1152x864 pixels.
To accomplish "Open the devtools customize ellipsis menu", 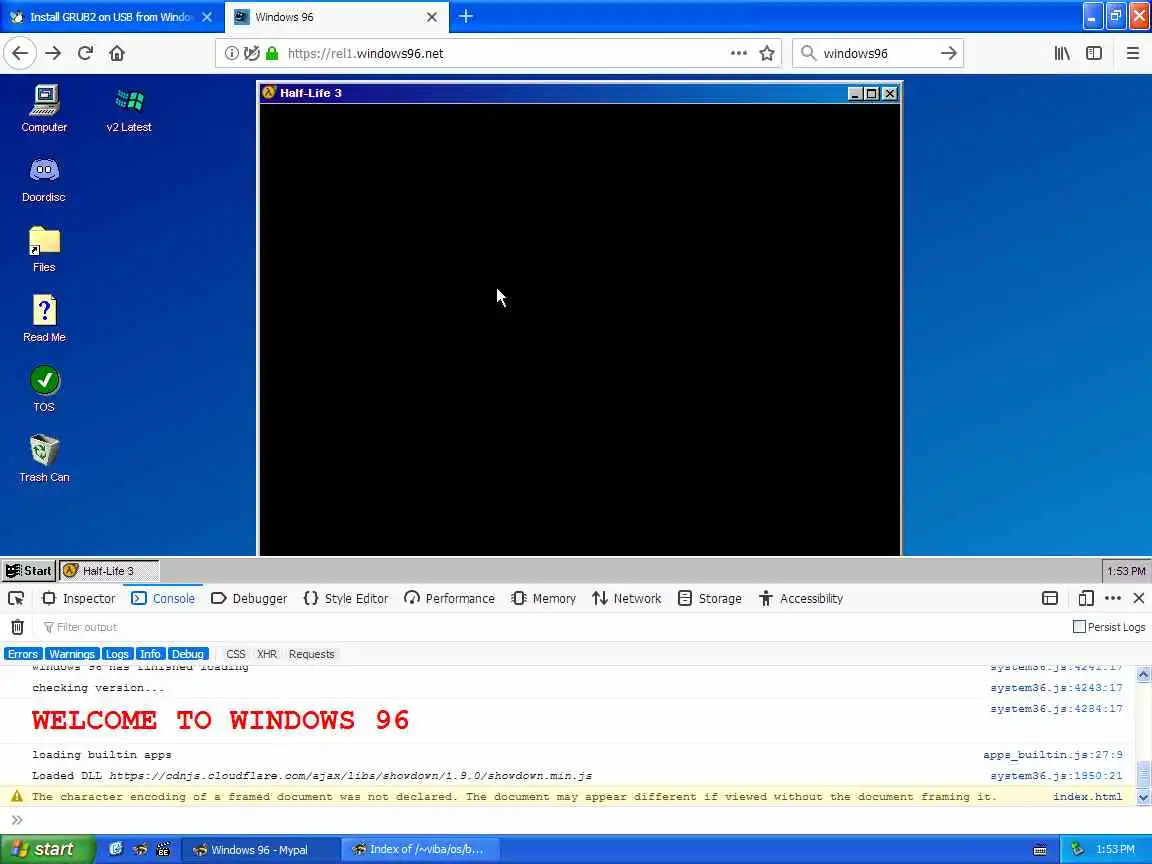I will [1113, 598].
